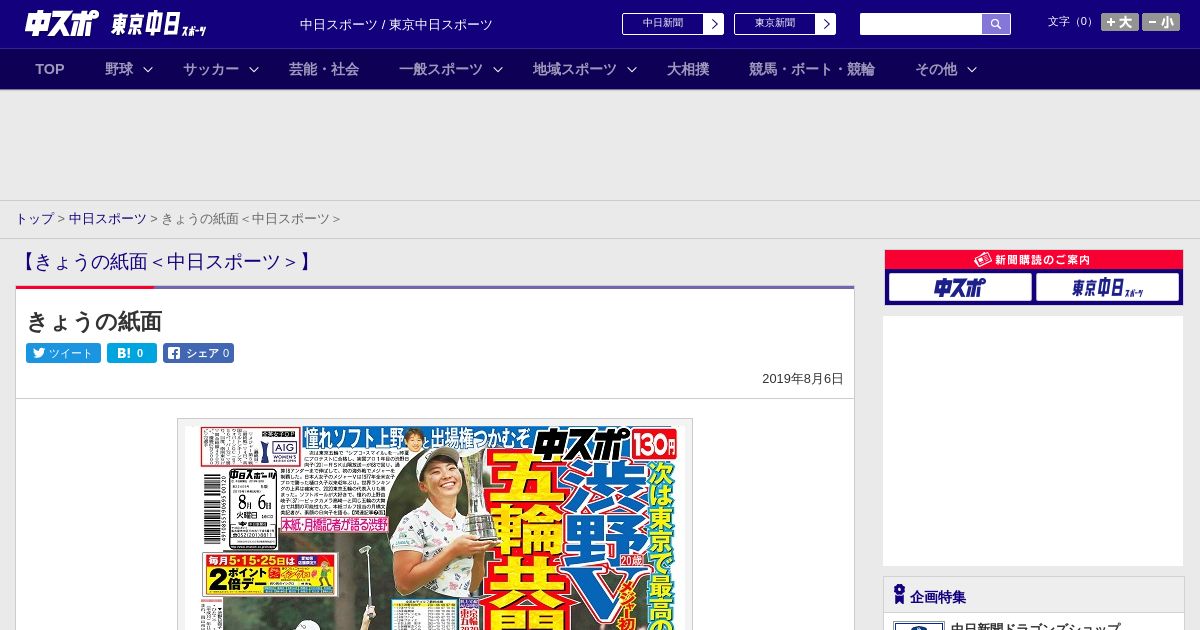This screenshot has height=630, width=1200.
Task: Click 中日スポーツ breadcrumb link
Action: pos(108,219)
